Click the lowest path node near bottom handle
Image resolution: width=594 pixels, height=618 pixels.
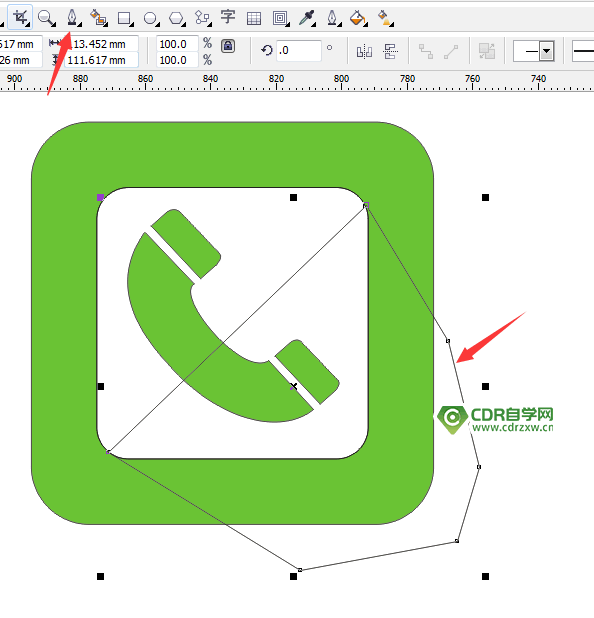point(300,570)
